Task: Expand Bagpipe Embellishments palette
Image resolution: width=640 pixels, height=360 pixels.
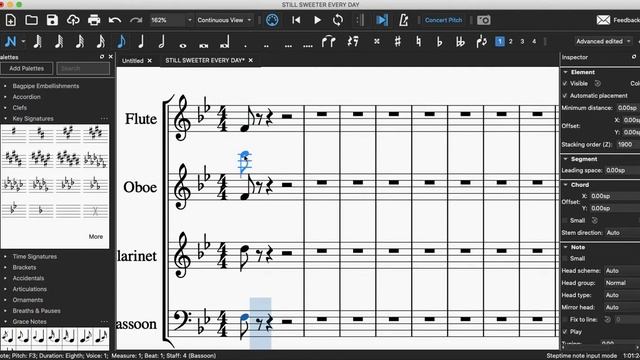Action: tap(46, 86)
